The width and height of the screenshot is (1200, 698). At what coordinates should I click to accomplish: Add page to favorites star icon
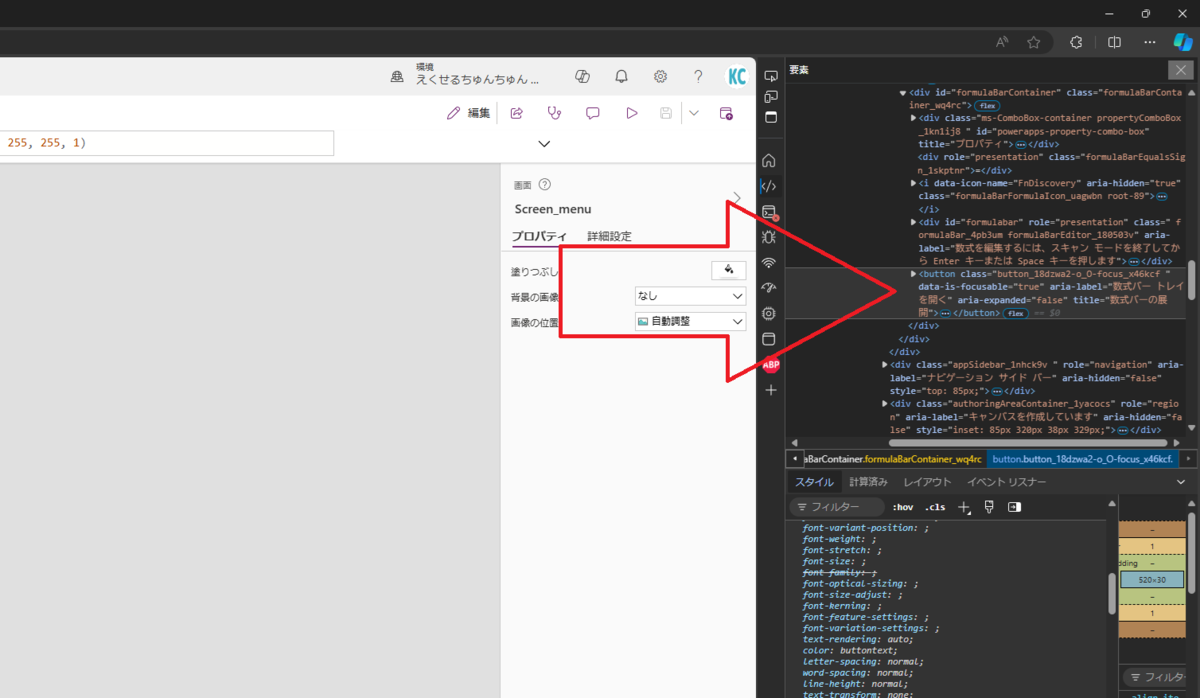pyautogui.click(x=1034, y=42)
